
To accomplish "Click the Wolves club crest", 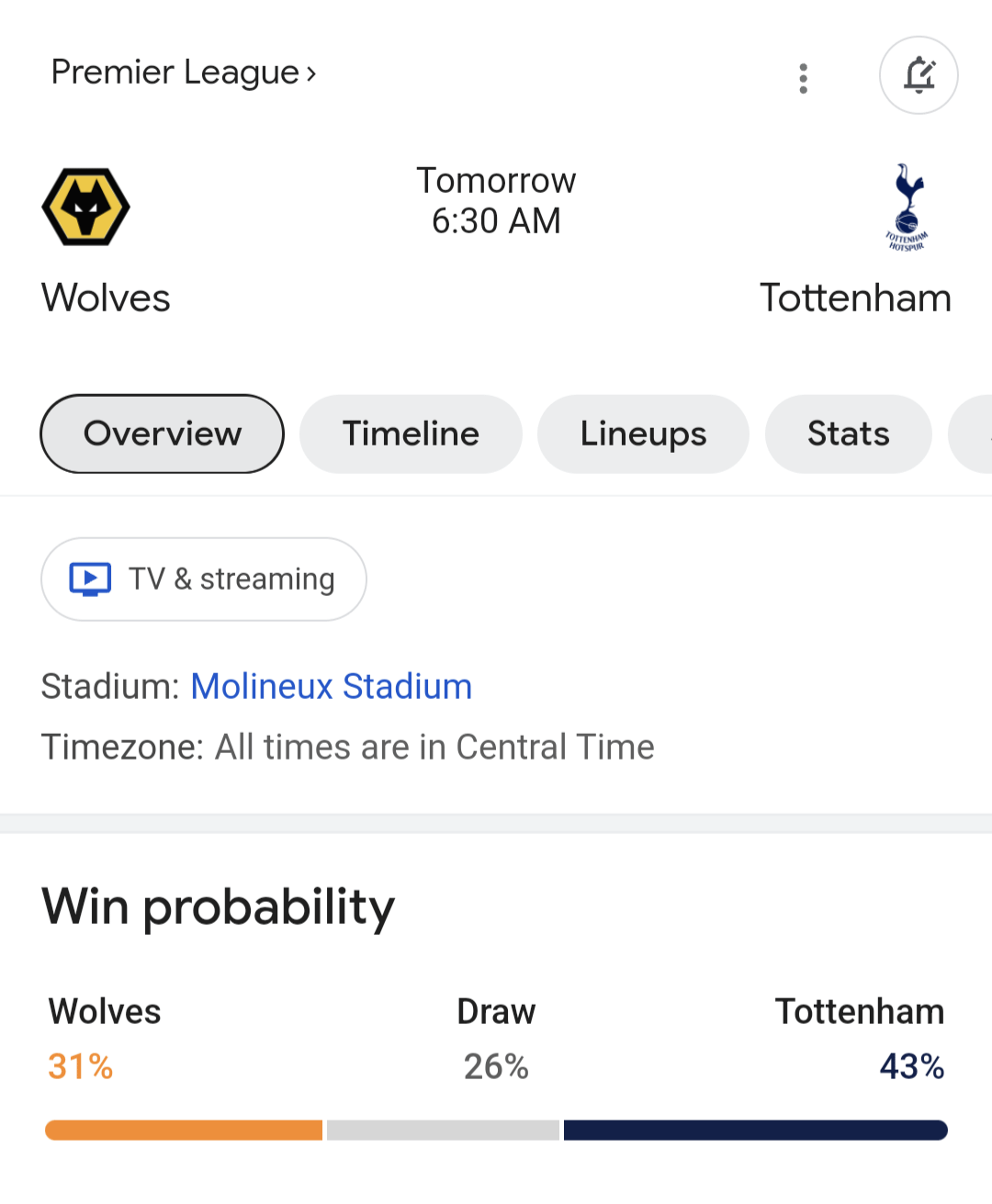I will point(85,207).
